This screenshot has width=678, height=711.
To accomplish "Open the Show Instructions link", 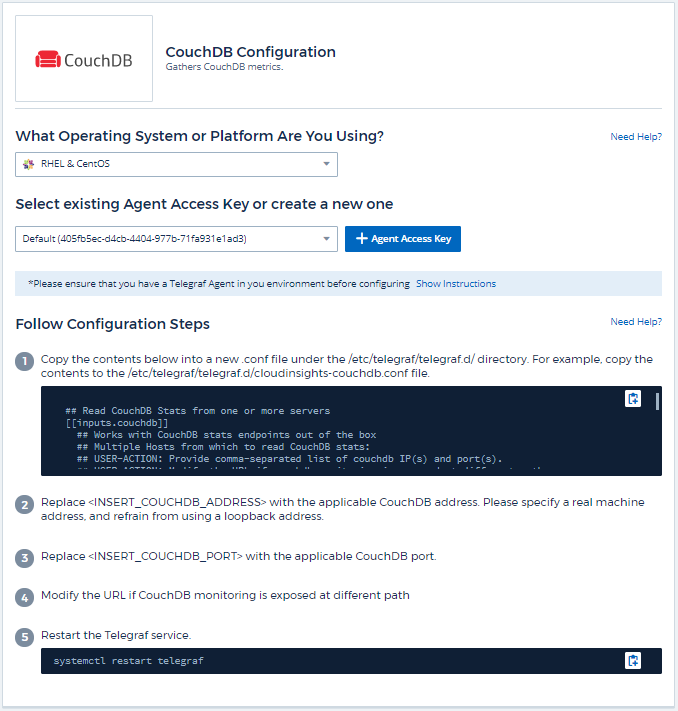I will click(x=456, y=284).
